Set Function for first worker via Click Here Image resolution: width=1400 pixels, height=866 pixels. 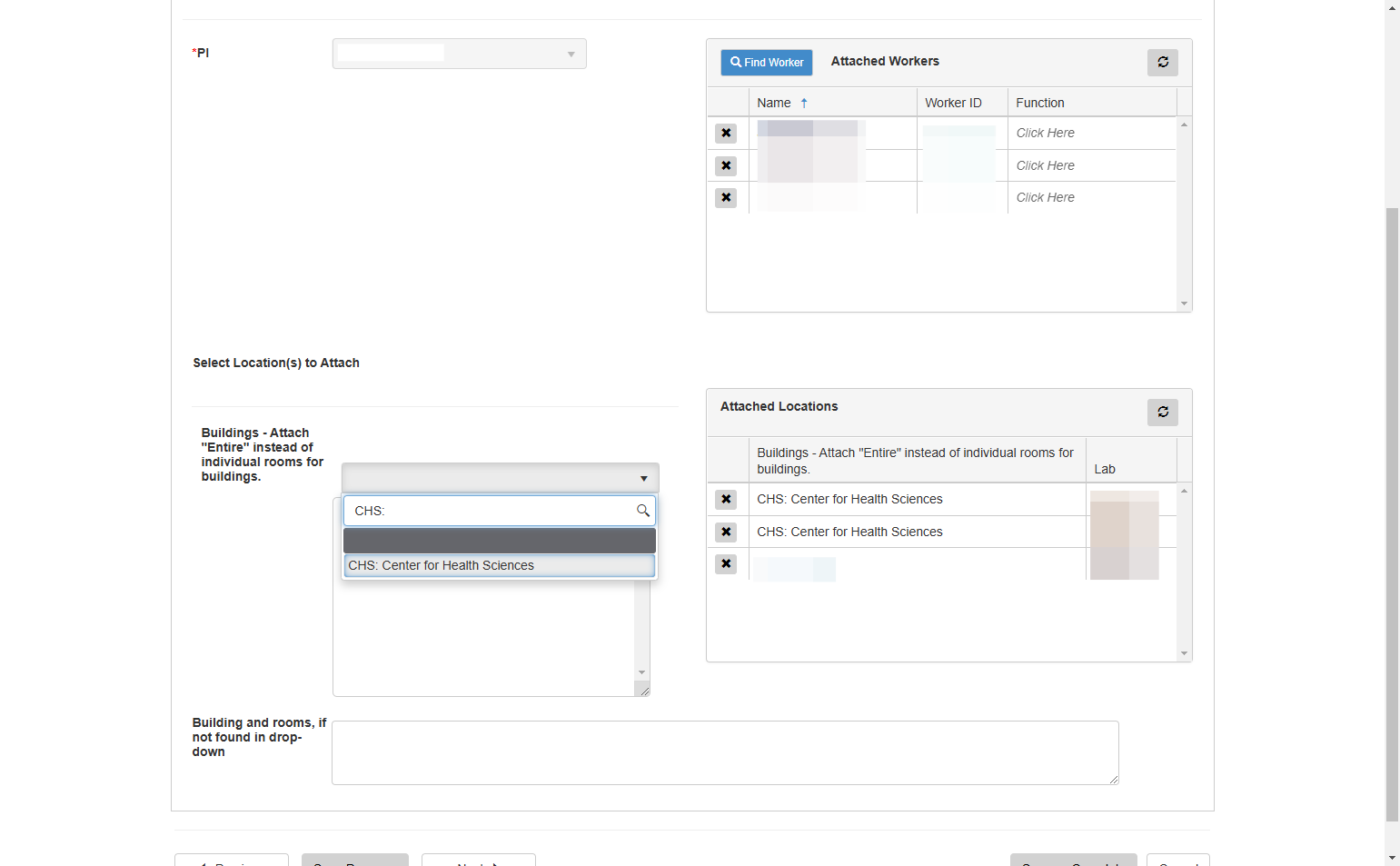1045,133
